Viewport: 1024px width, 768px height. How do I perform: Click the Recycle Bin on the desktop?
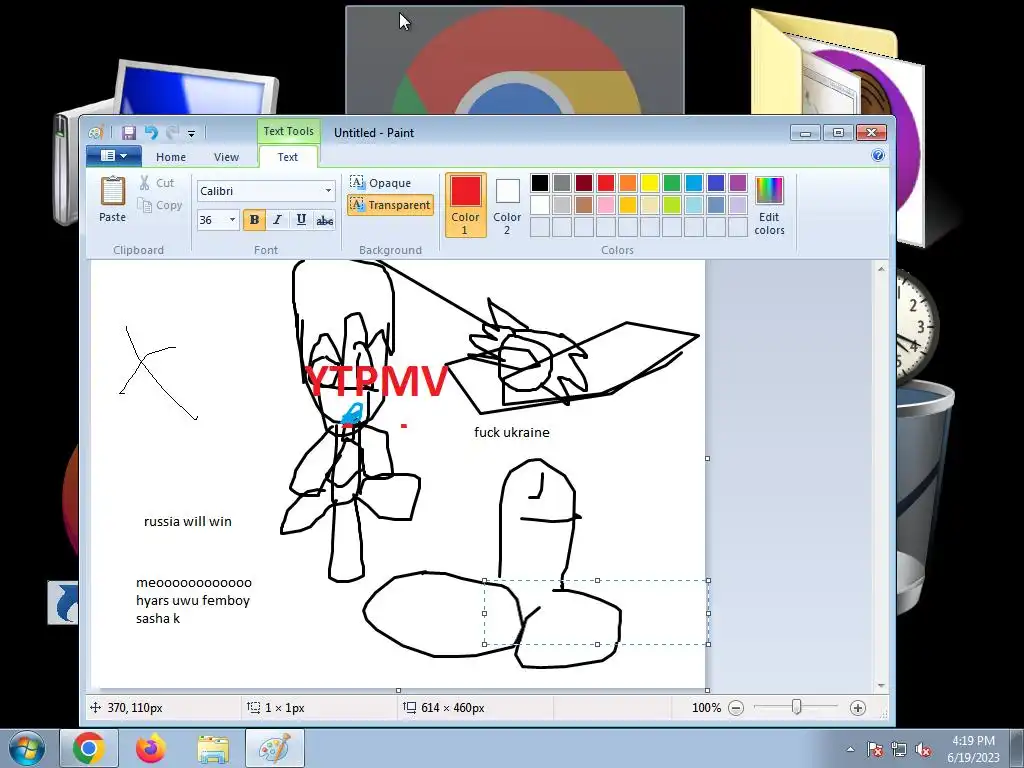tap(925, 496)
